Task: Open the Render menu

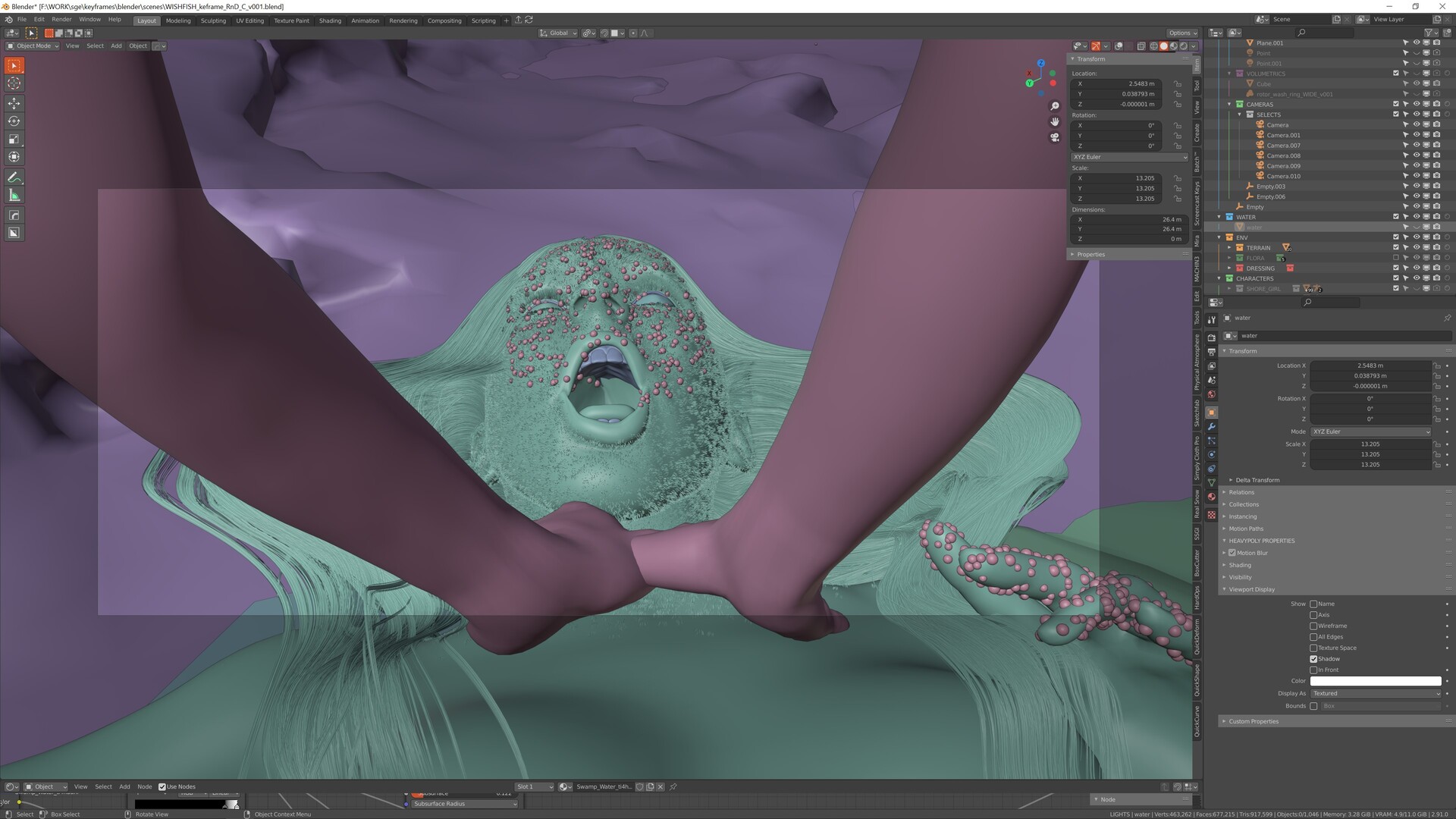Action: pos(61,20)
